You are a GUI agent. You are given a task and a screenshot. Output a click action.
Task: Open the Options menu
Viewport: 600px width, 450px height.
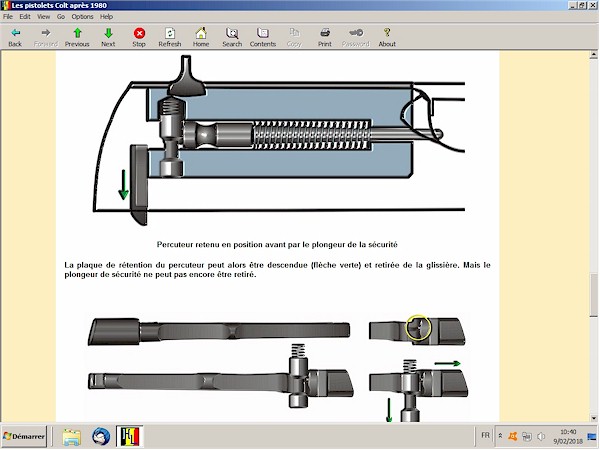pos(82,17)
